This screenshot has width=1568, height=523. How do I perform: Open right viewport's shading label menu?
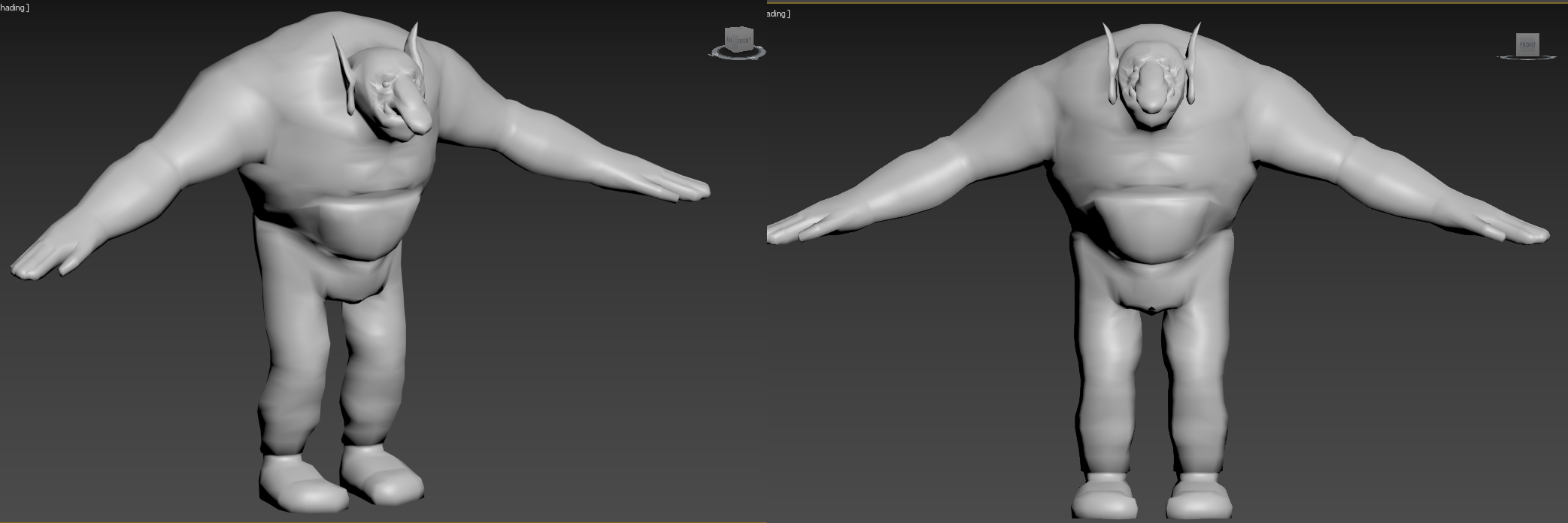777,14
